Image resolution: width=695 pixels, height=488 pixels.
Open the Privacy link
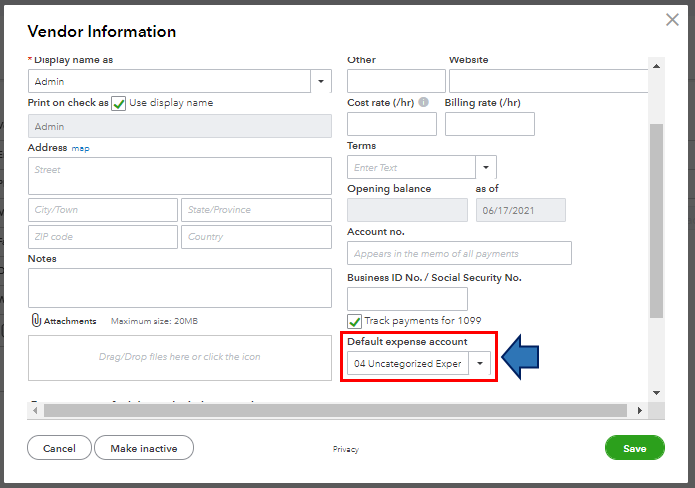[345, 450]
